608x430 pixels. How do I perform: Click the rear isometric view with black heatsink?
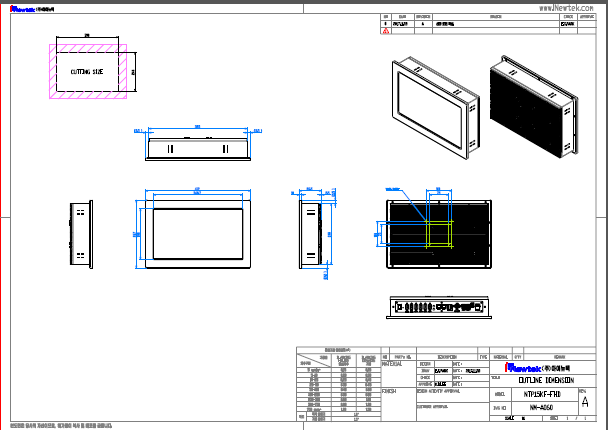534,107
